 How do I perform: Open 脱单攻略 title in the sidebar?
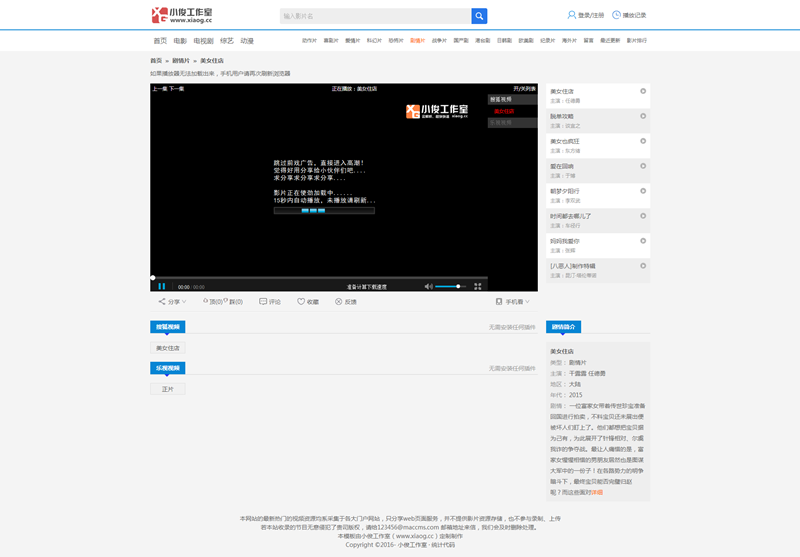tap(562, 116)
